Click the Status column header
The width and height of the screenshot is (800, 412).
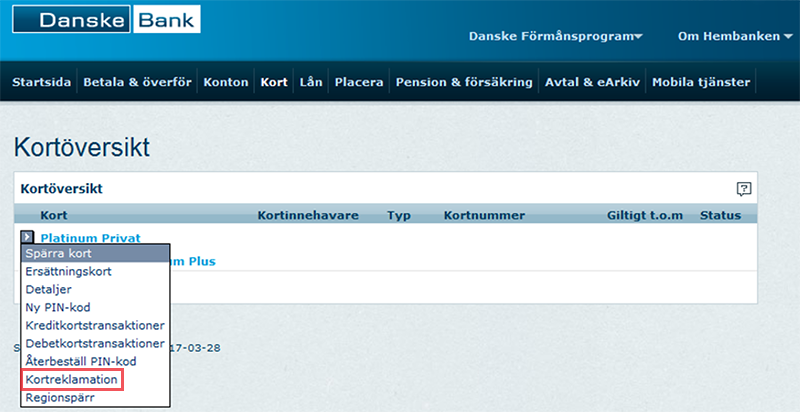[720, 215]
